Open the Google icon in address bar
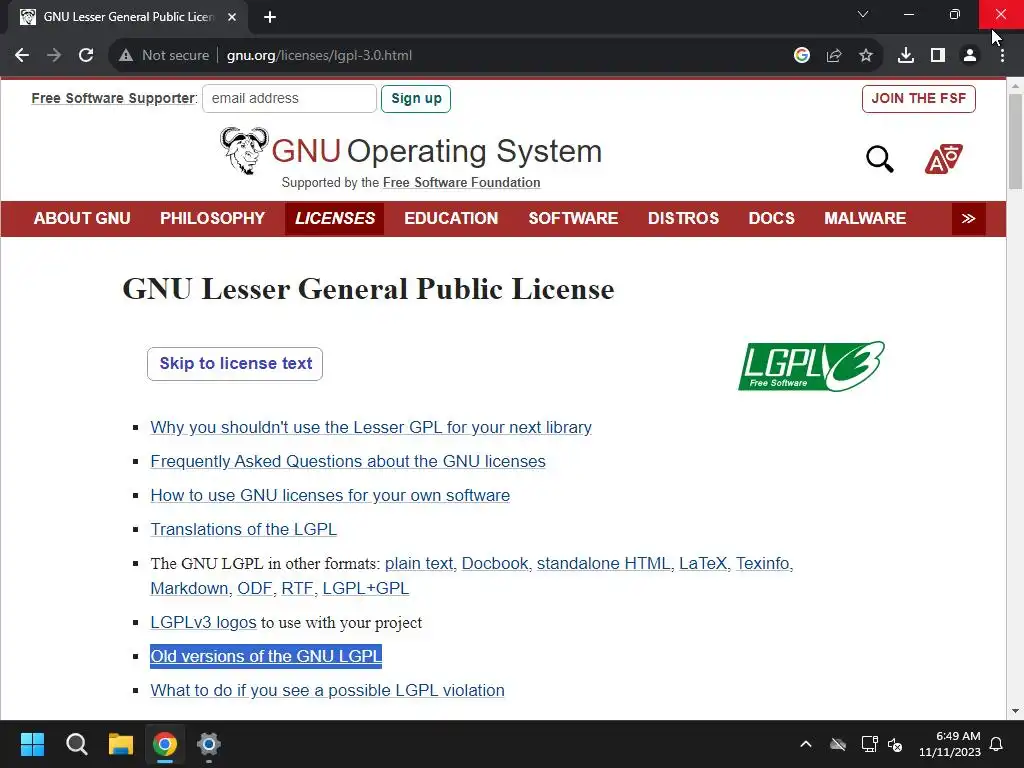This screenshot has width=1024, height=768. (802, 56)
